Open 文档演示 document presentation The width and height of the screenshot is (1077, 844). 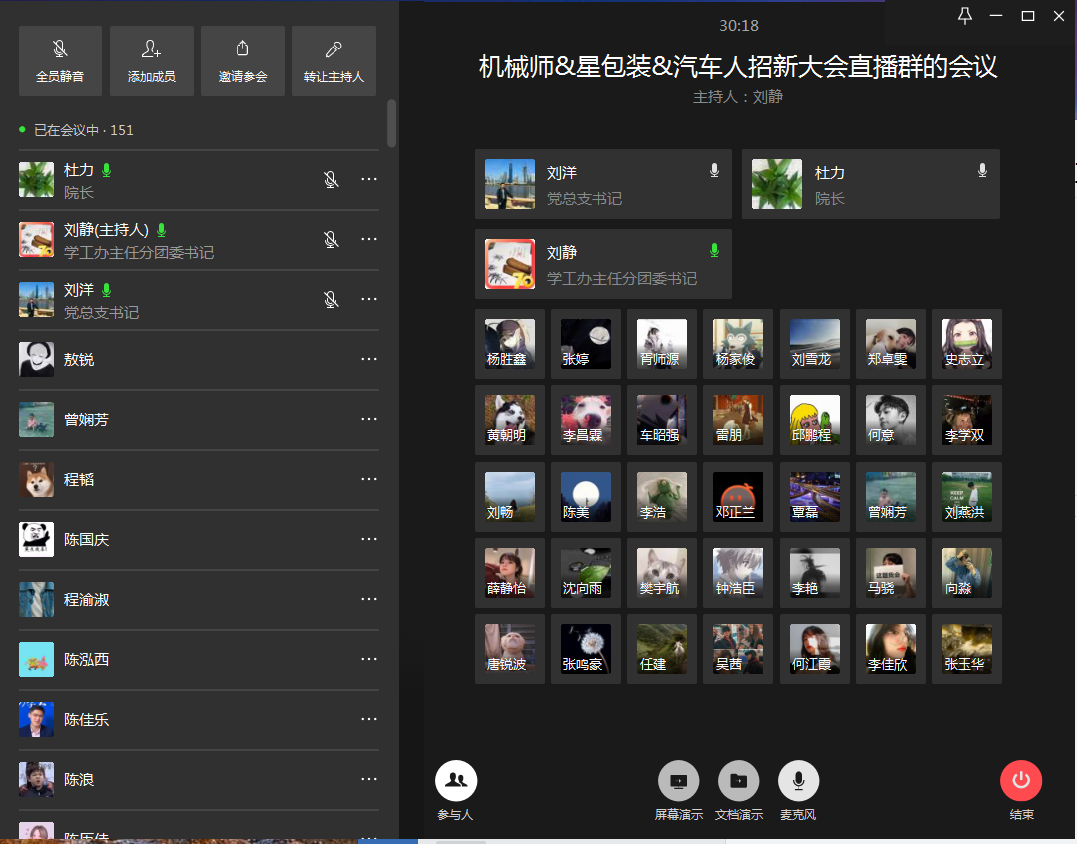(x=738, y=782)
